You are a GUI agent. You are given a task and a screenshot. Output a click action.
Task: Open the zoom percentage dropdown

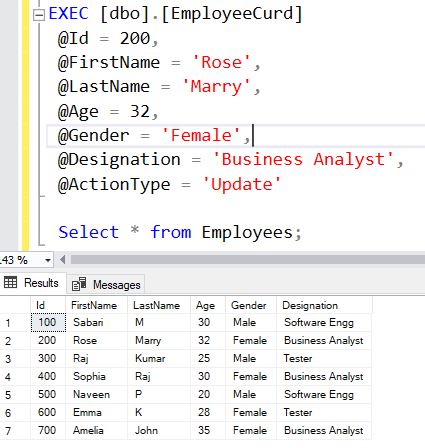click(x=48, y=260)
